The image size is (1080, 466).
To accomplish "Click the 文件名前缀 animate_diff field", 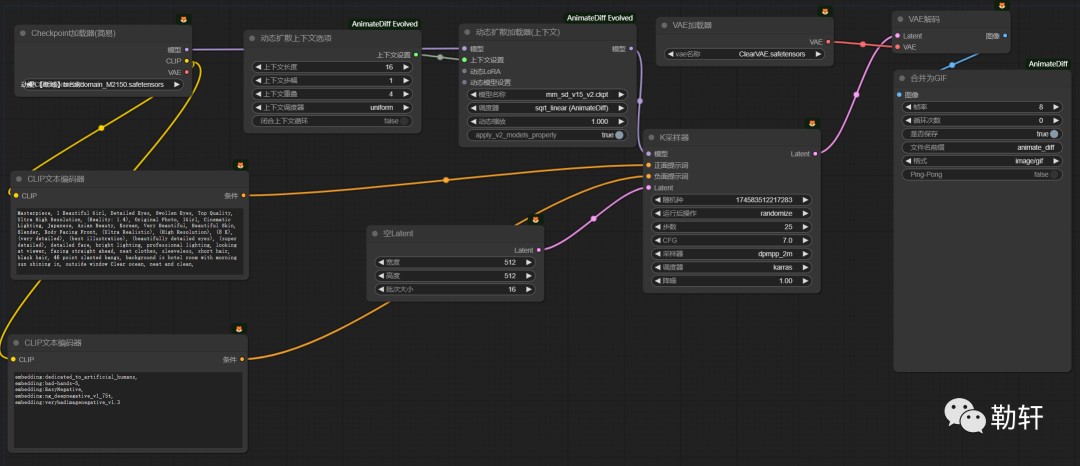I will (x=982, y=147).
